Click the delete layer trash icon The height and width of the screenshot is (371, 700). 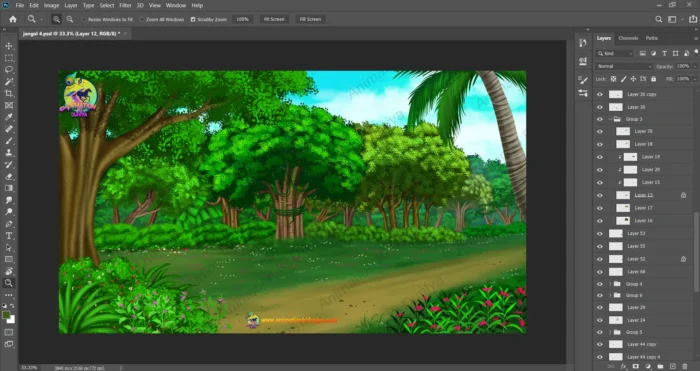685,367
